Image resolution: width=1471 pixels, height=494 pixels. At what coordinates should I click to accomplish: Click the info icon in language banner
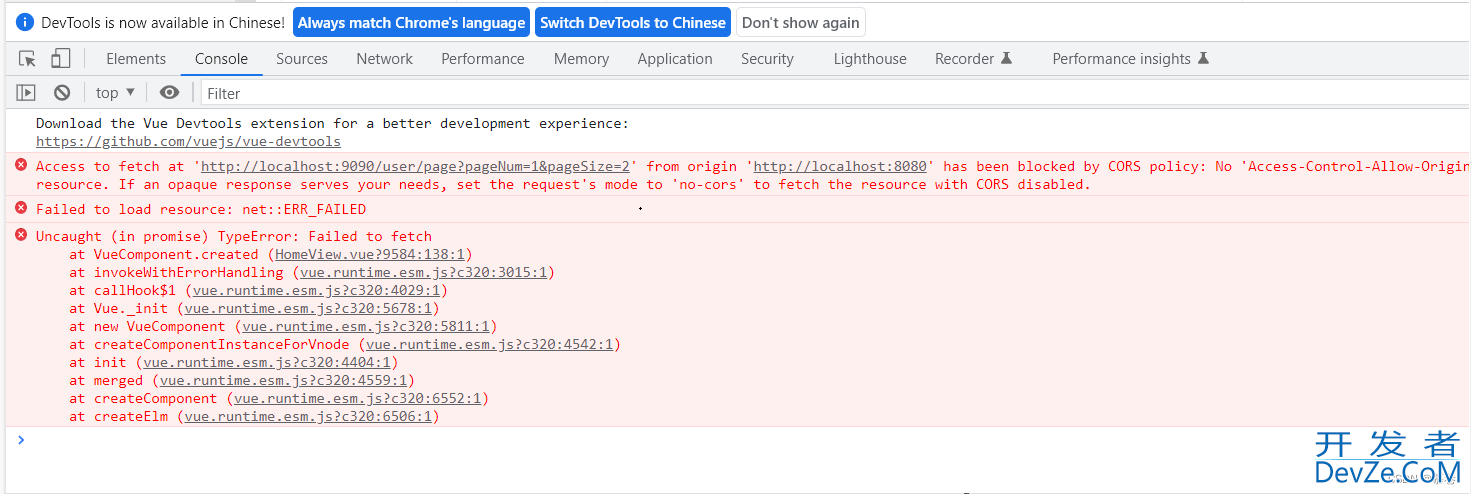[25, 22]
